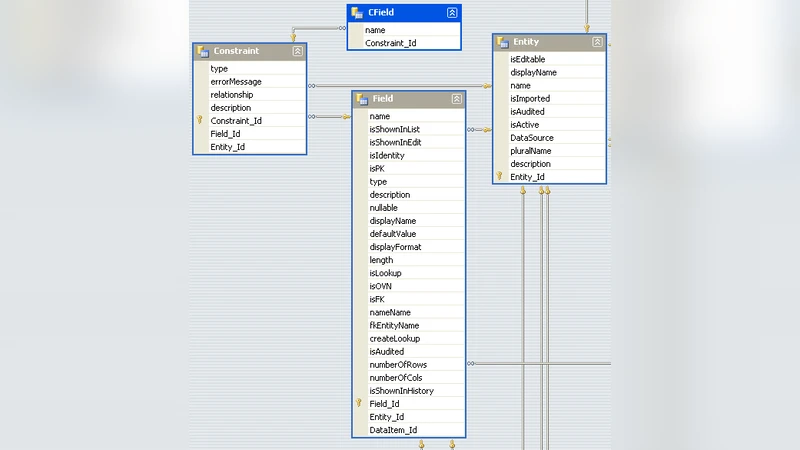Viewport: 800px width, 450px height.
Task: Select errorMessage column in Constraint table
Action: click(x=236, y=82)
